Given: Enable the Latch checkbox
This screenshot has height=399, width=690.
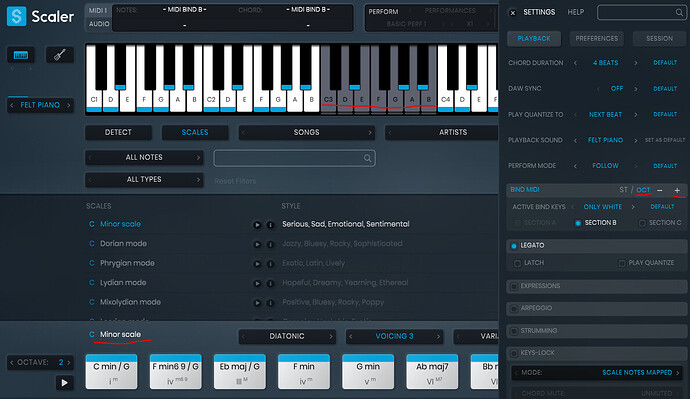Looking at the screenshot, I should point(517,263).
